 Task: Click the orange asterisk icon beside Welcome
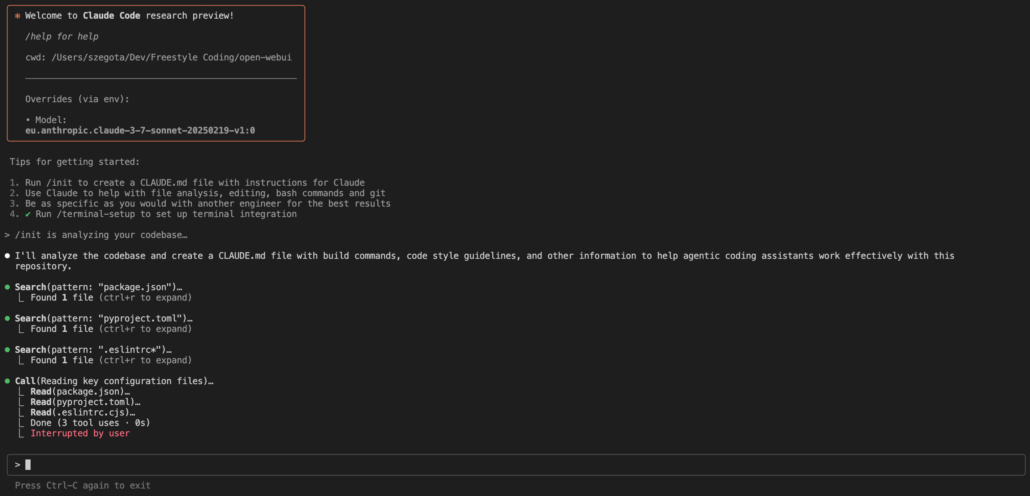click(x=18, y=17)
